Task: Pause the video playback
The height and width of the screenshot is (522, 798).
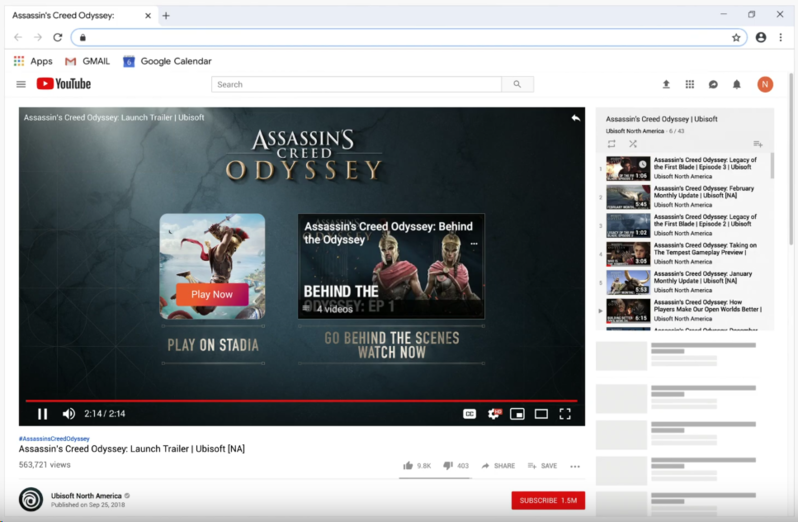Action: [42, 414]
